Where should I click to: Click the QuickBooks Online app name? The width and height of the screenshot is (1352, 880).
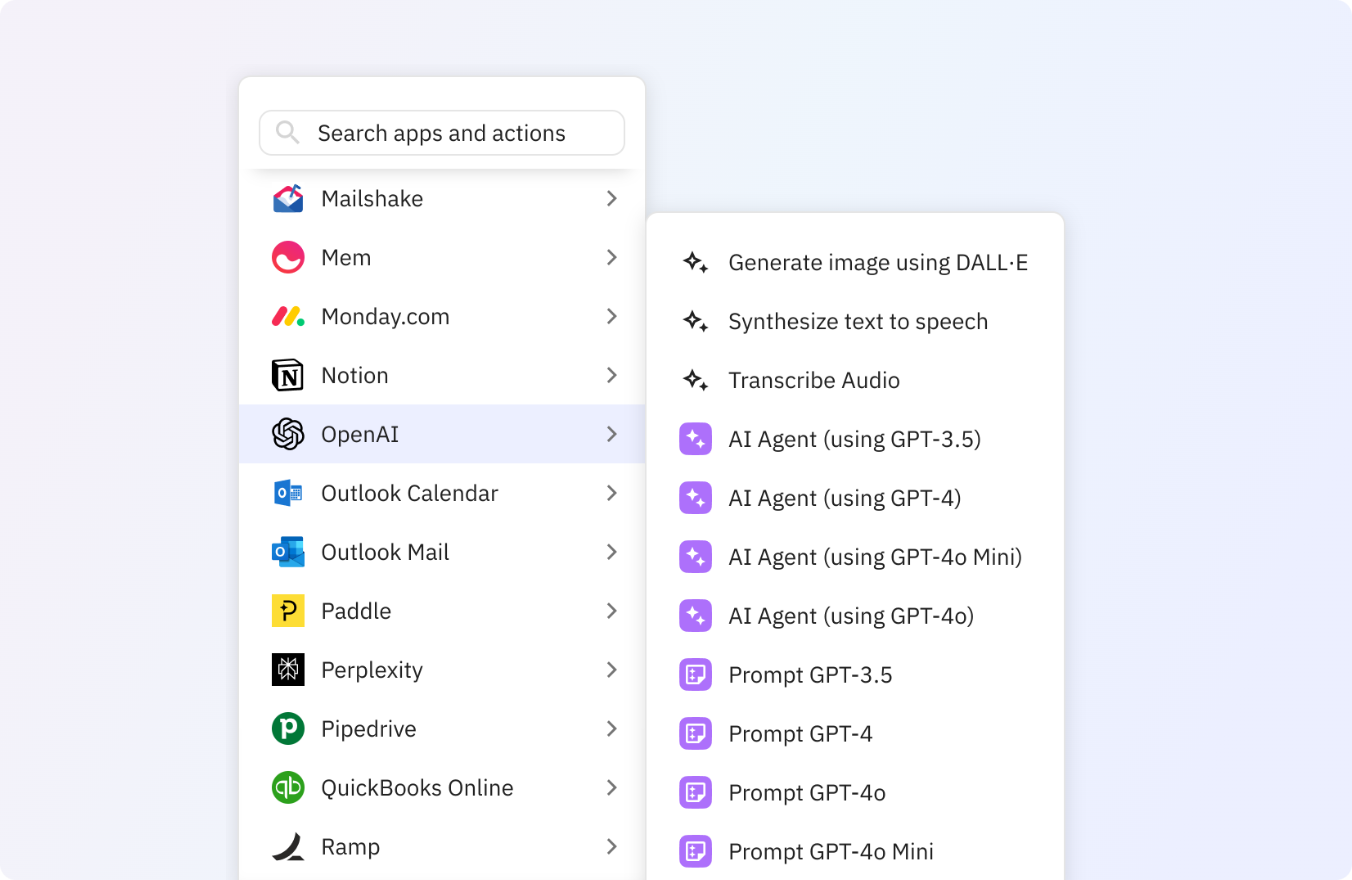(x=417, y=788)
